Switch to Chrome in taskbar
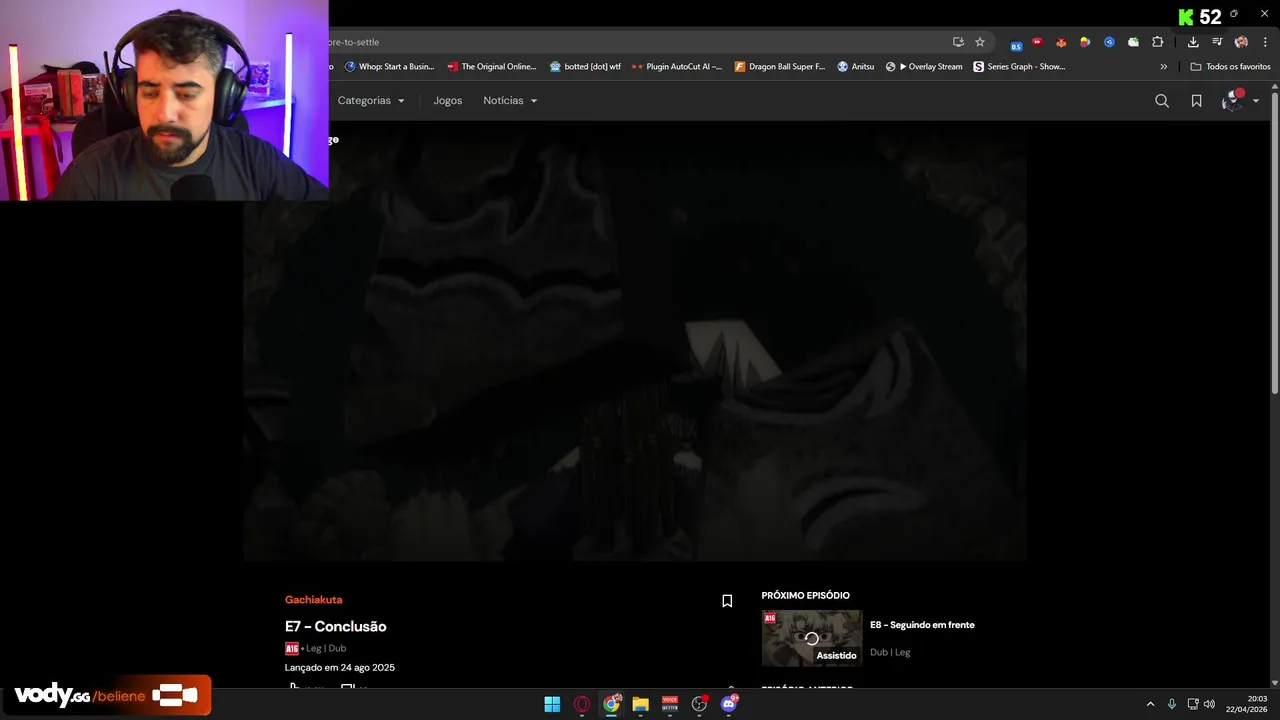 tap(611, 704)
